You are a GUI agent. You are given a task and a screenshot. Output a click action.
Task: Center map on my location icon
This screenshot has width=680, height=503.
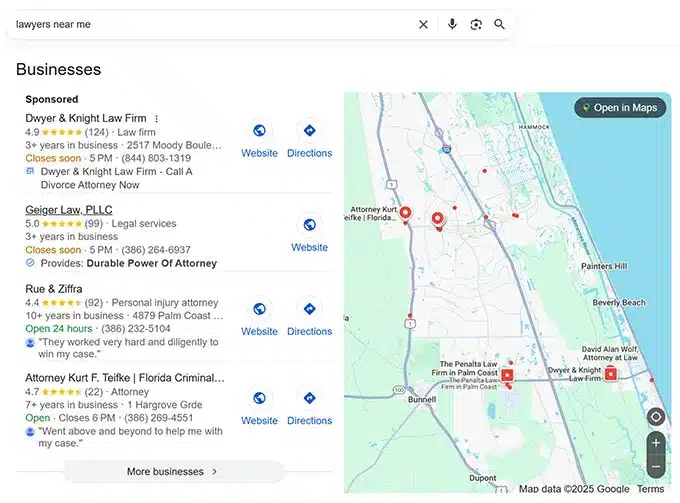coord(656,417)
